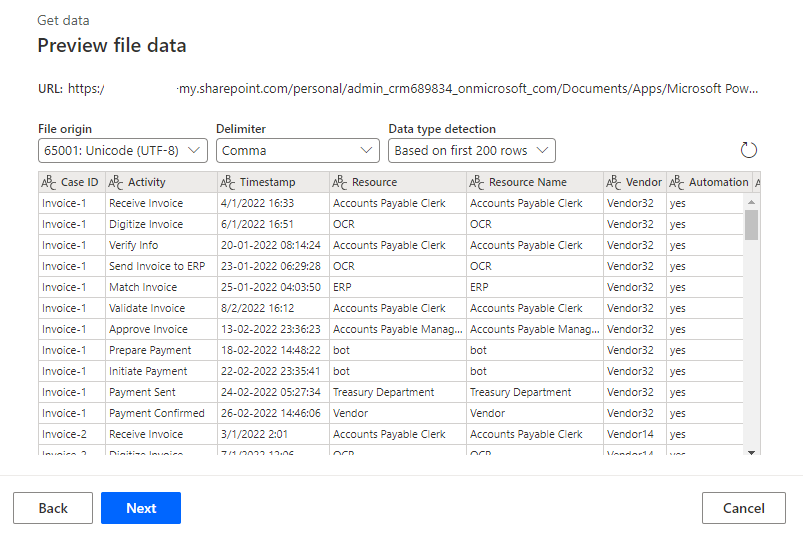Open the File origin dropdown
This screenshot has height=535, width=803.
123,151
